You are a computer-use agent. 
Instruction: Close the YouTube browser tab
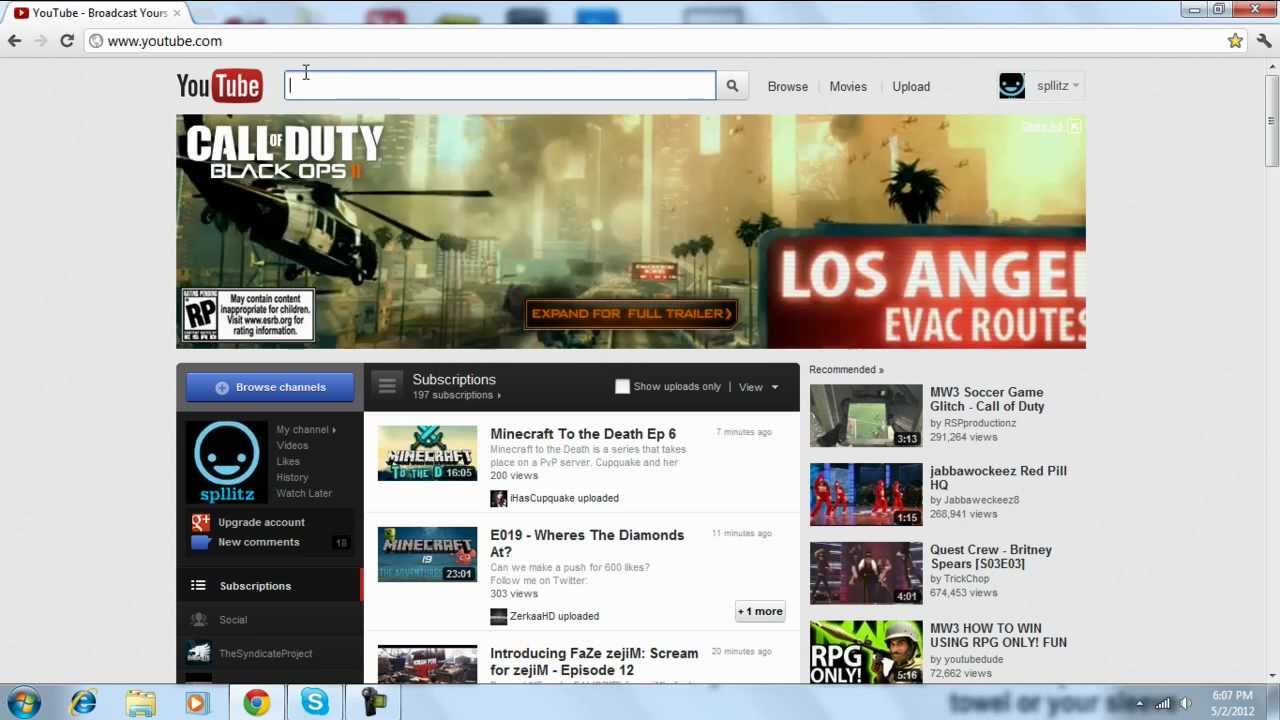[x=177, y=13]
